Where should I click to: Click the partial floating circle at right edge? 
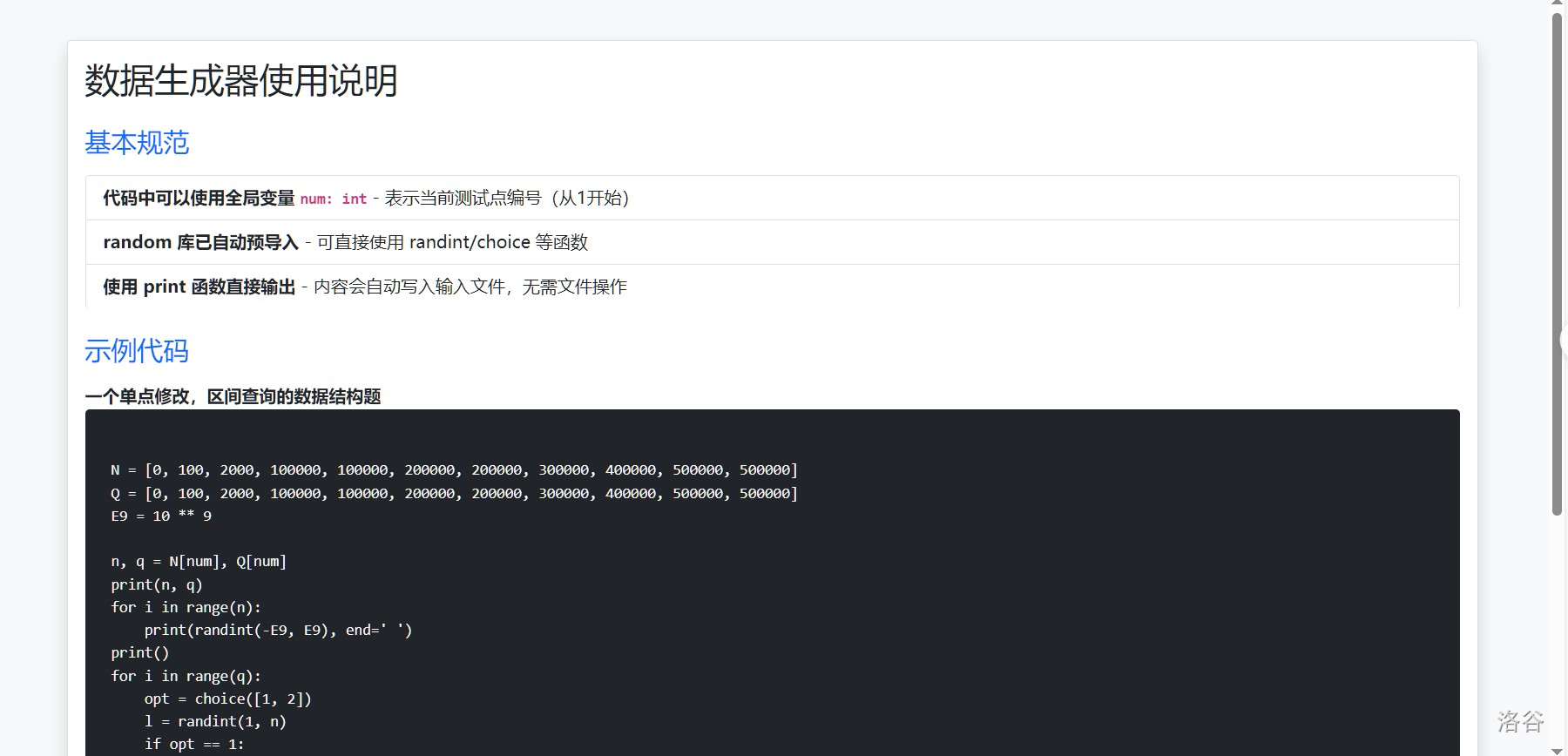tap(1563, 340)
